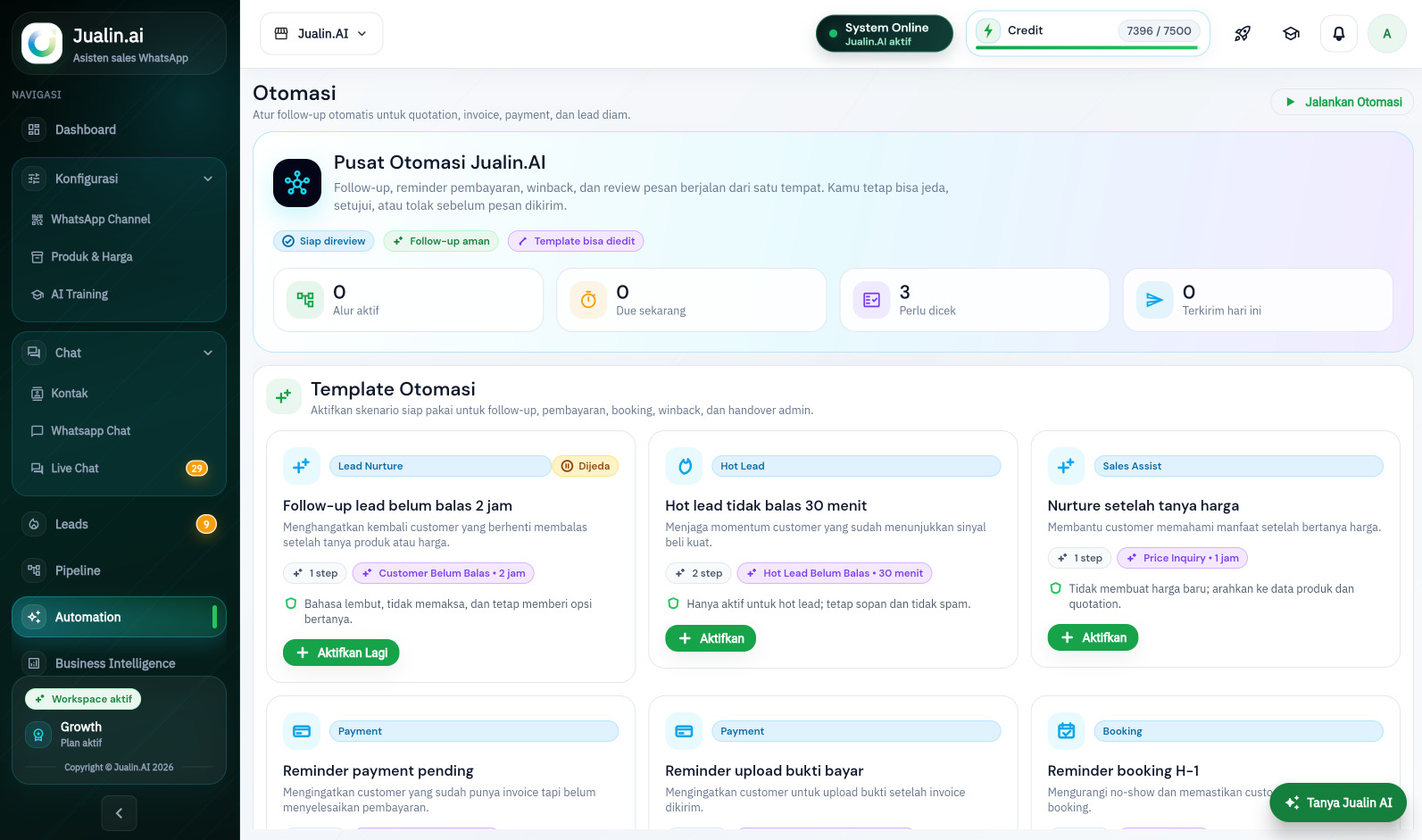Open Business Intelligence menu item

[x=119, y=663]
